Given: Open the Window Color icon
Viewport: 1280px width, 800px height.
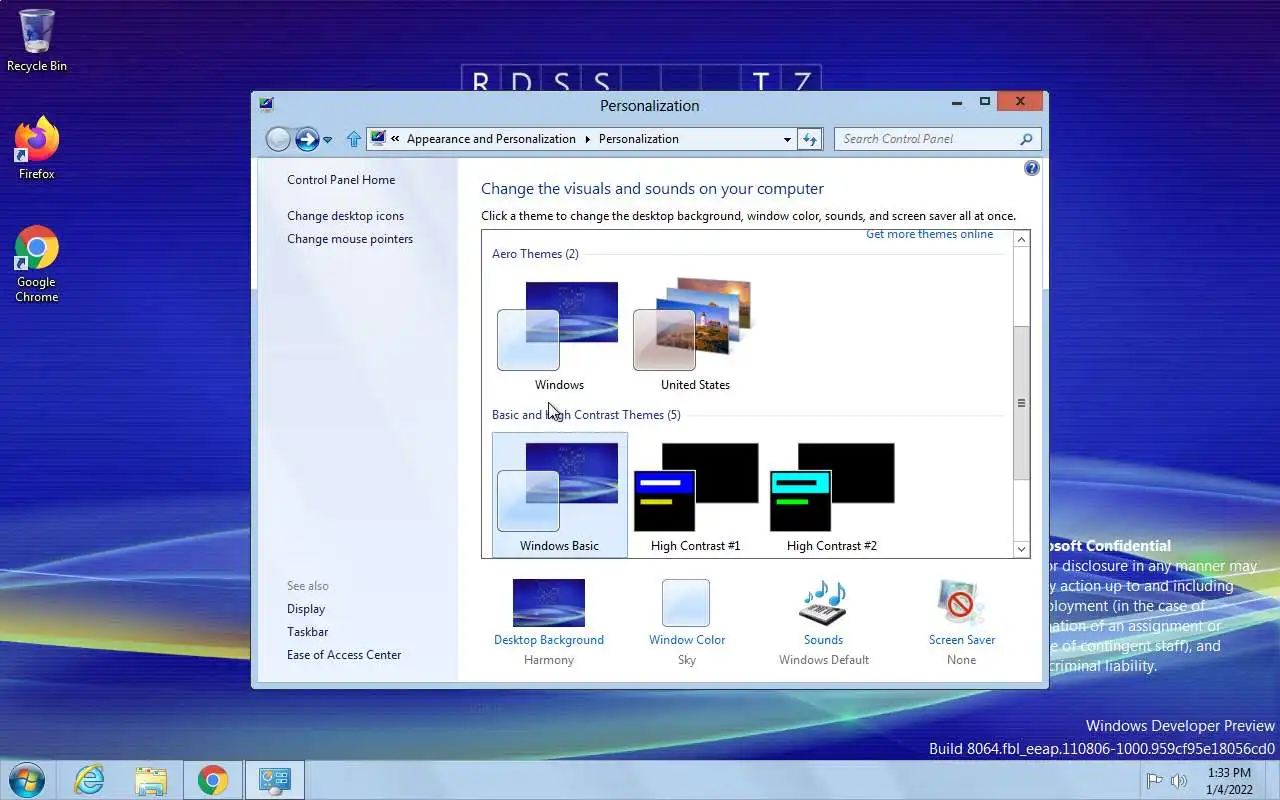Looking at the screenshot, I should [686, 603].
